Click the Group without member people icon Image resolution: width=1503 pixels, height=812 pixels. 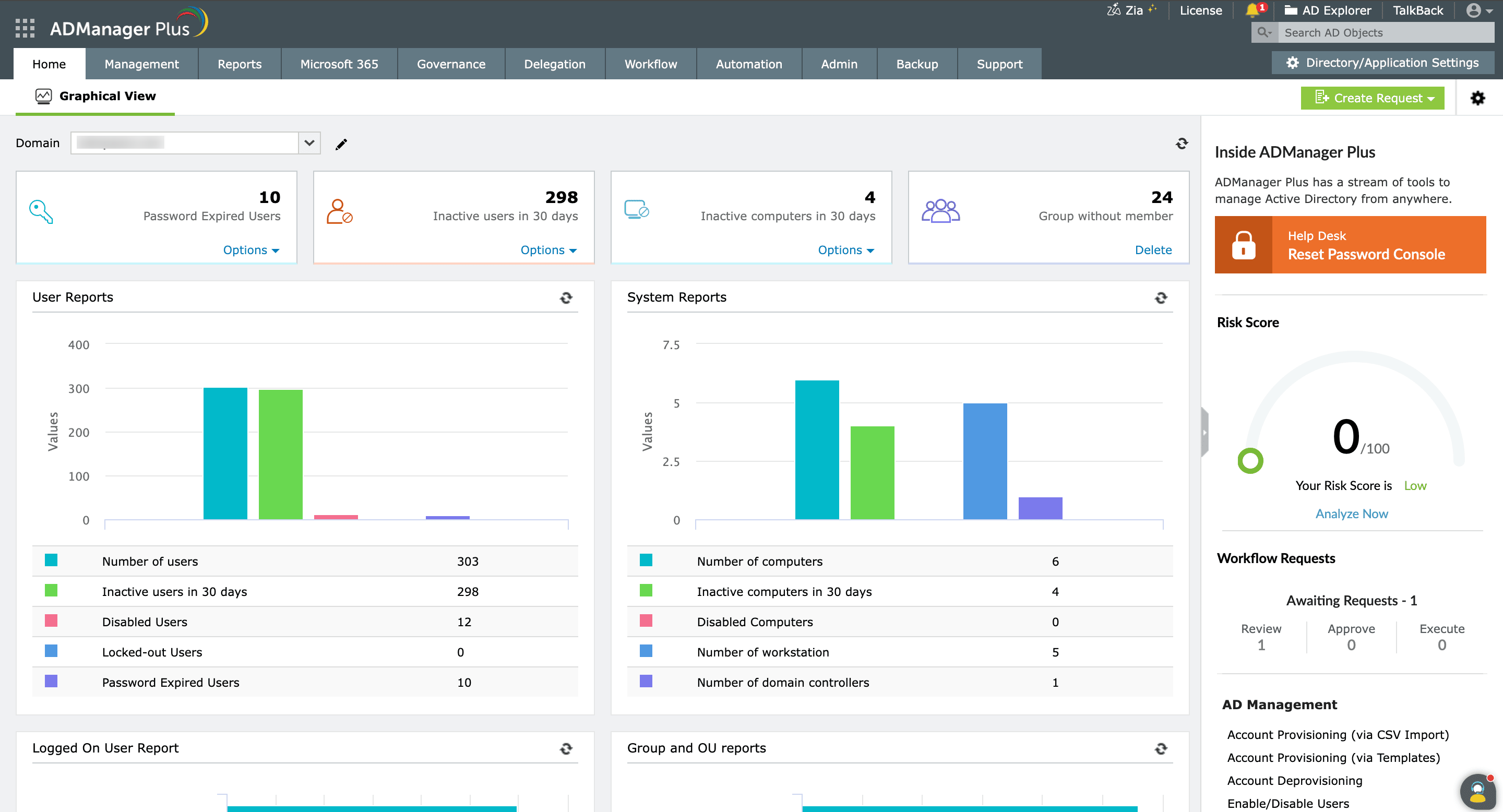(940, 211)
